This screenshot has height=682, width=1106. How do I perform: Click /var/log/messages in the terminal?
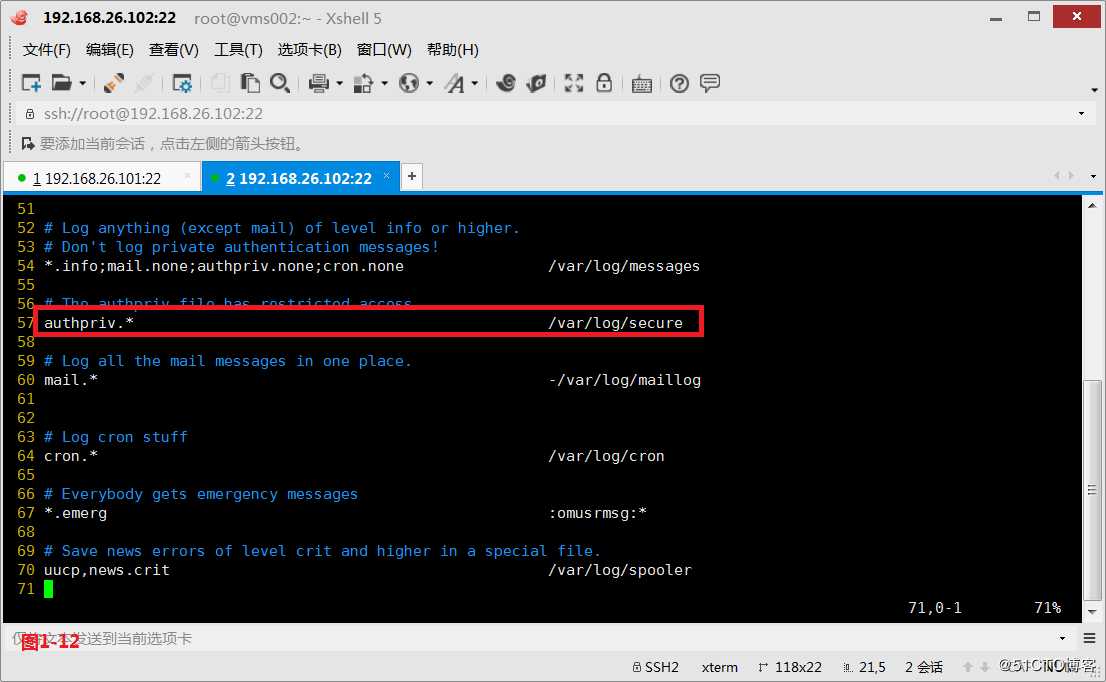tap(624, 266)
